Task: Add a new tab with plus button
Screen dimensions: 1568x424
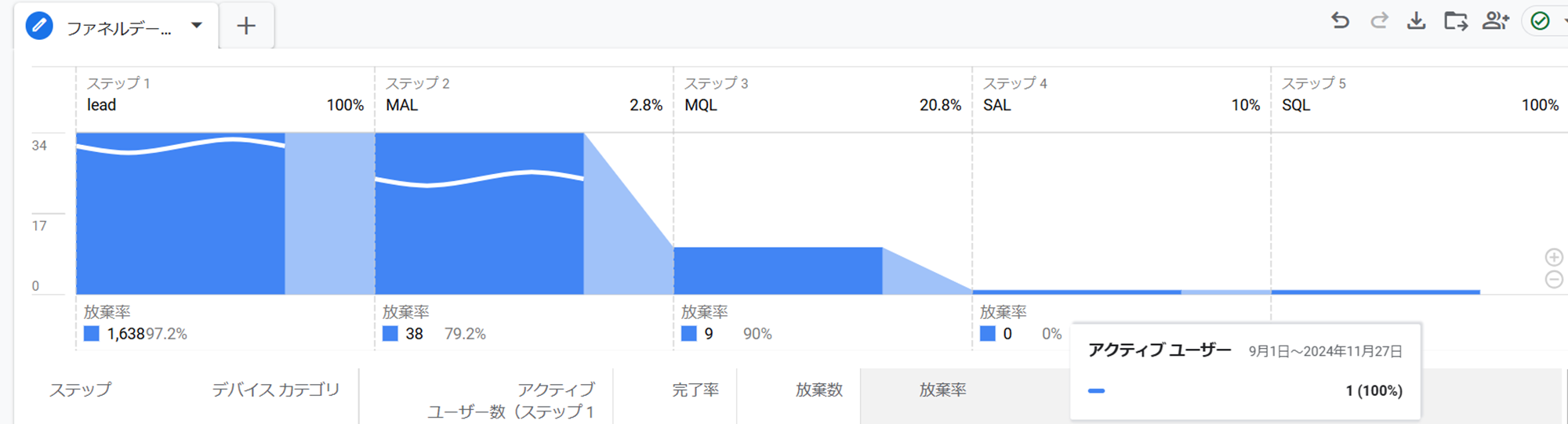Action: point(246,27)
